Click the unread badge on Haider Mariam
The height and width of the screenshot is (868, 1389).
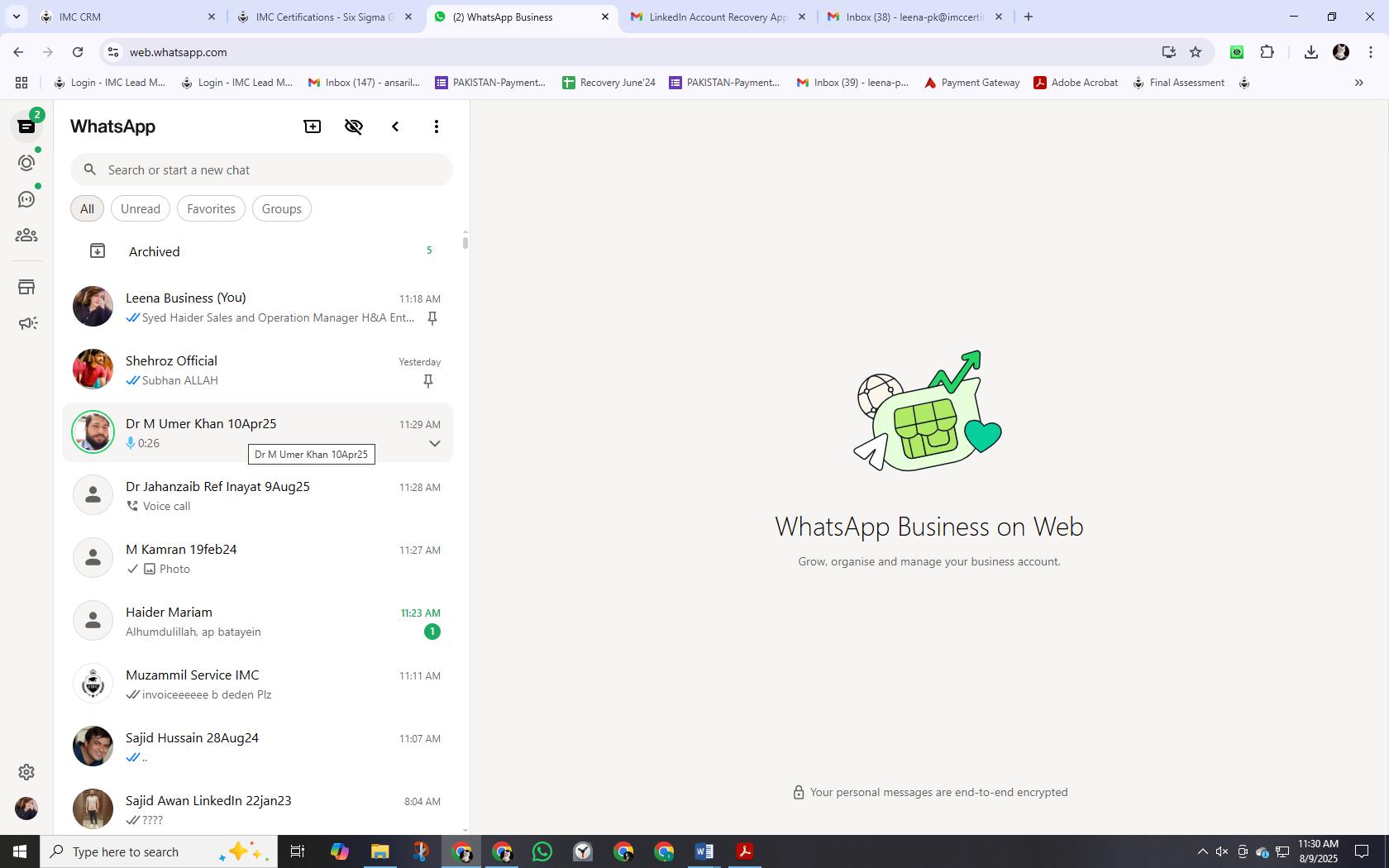(432, 632)
